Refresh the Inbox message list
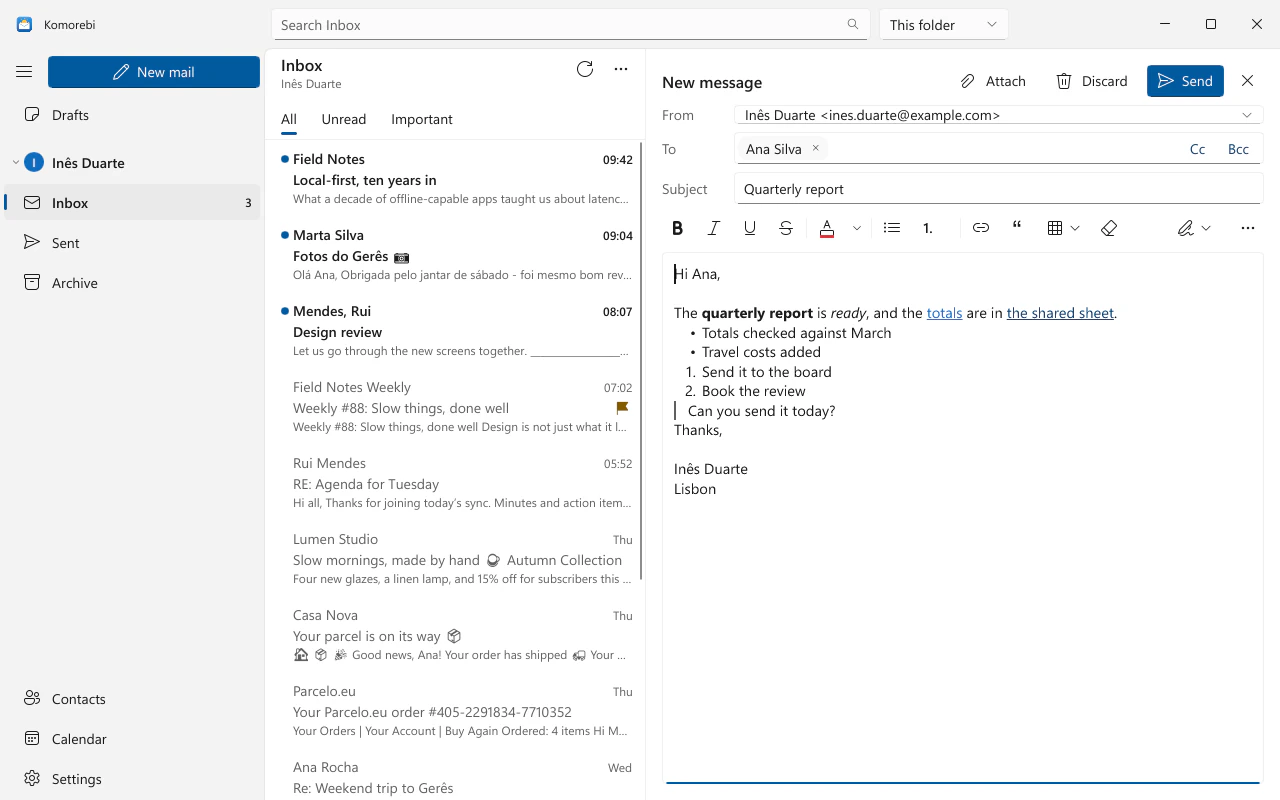1280x800 pixels. tap(585, 69)
